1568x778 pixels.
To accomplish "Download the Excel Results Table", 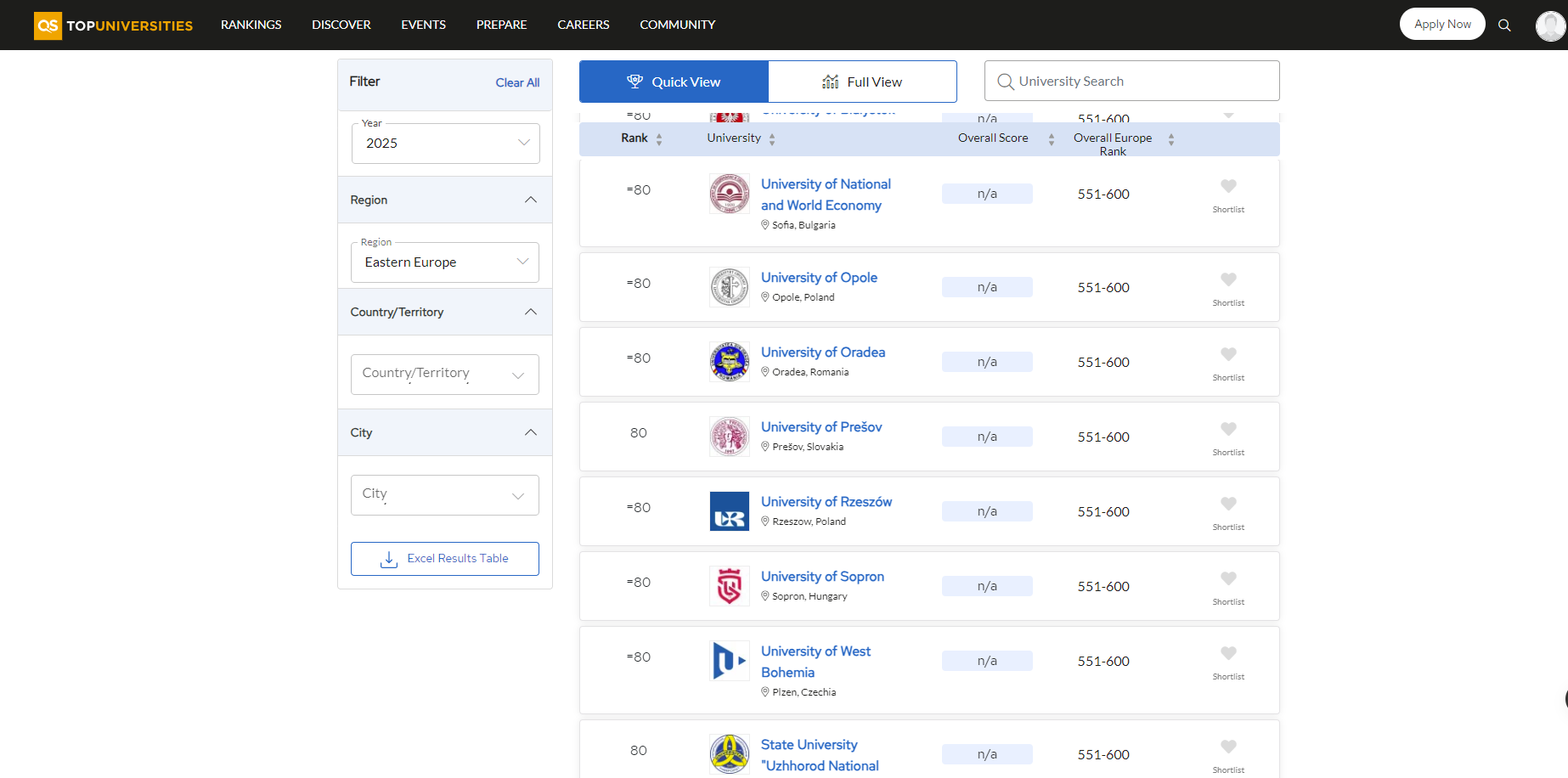I will tap(445, 559).
